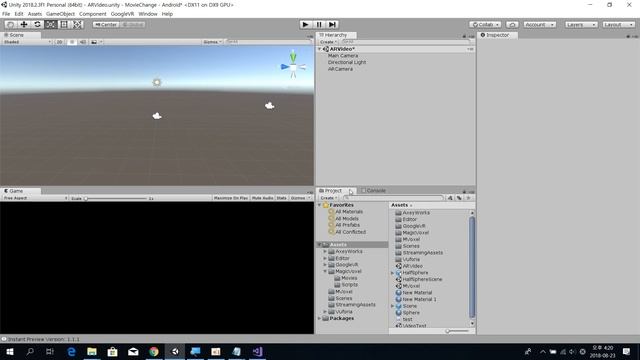Open the Assets menu
Screen dimensions: 640x360
tap(35, 14)
